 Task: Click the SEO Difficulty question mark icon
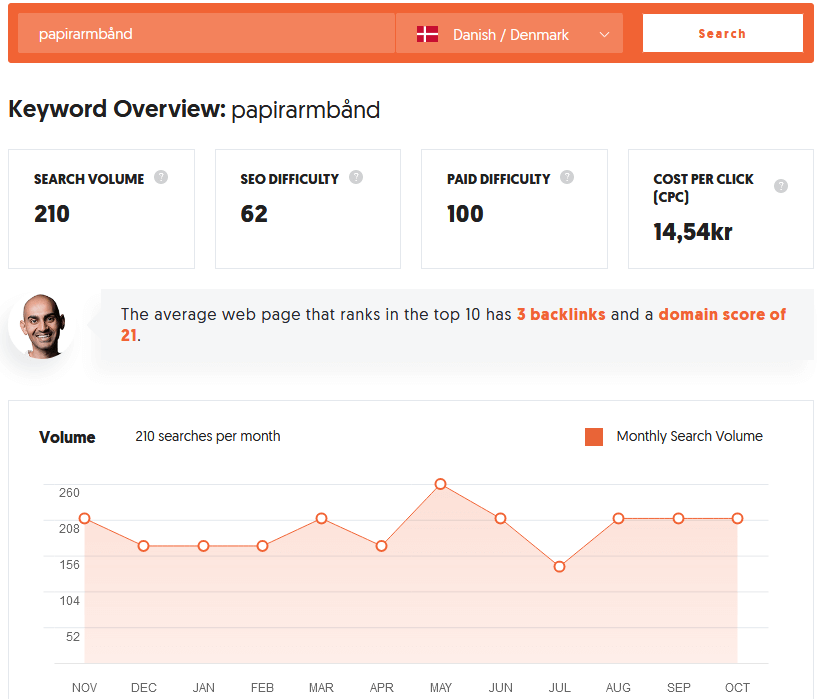coord(355,176)
